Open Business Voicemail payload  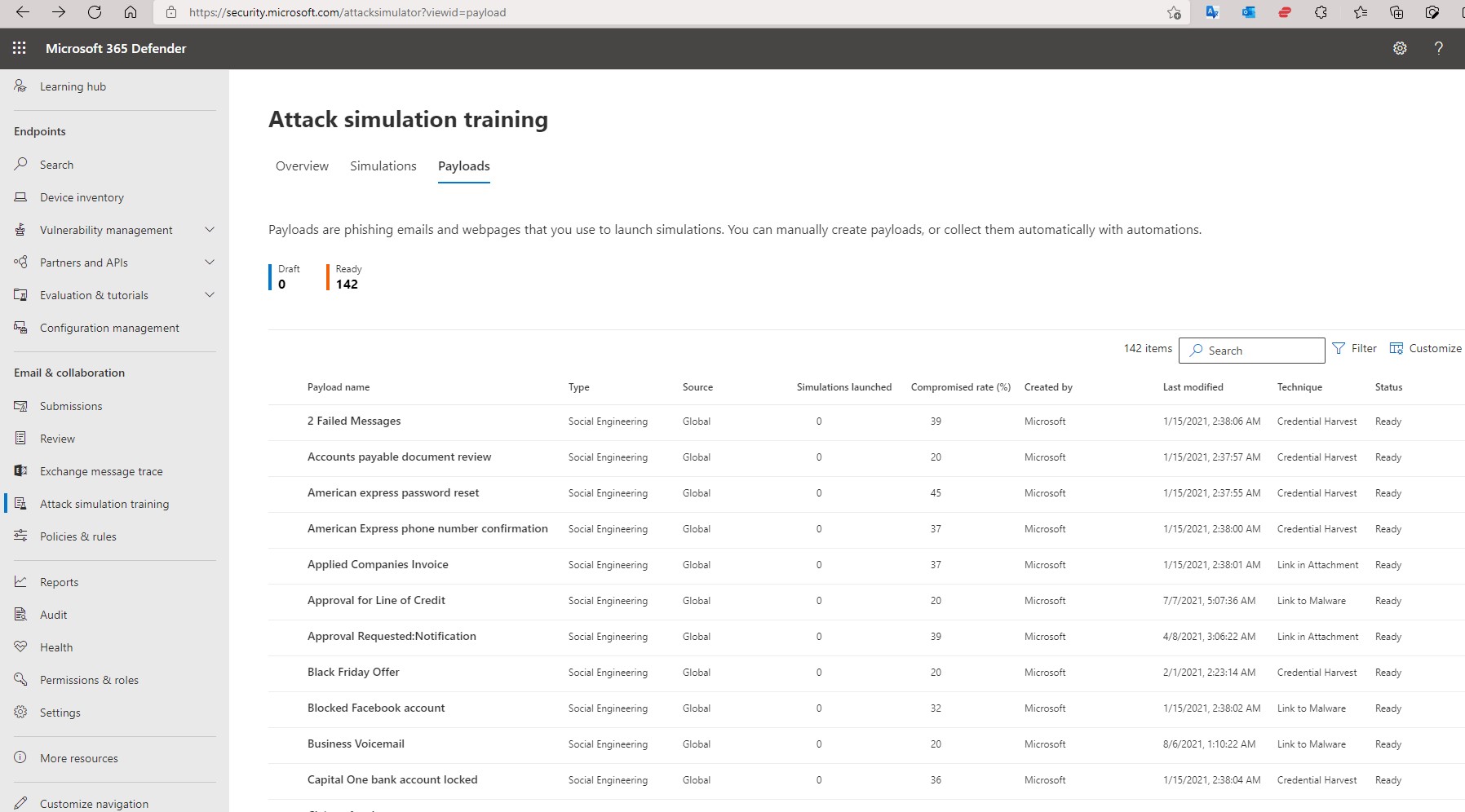point(356,744)
